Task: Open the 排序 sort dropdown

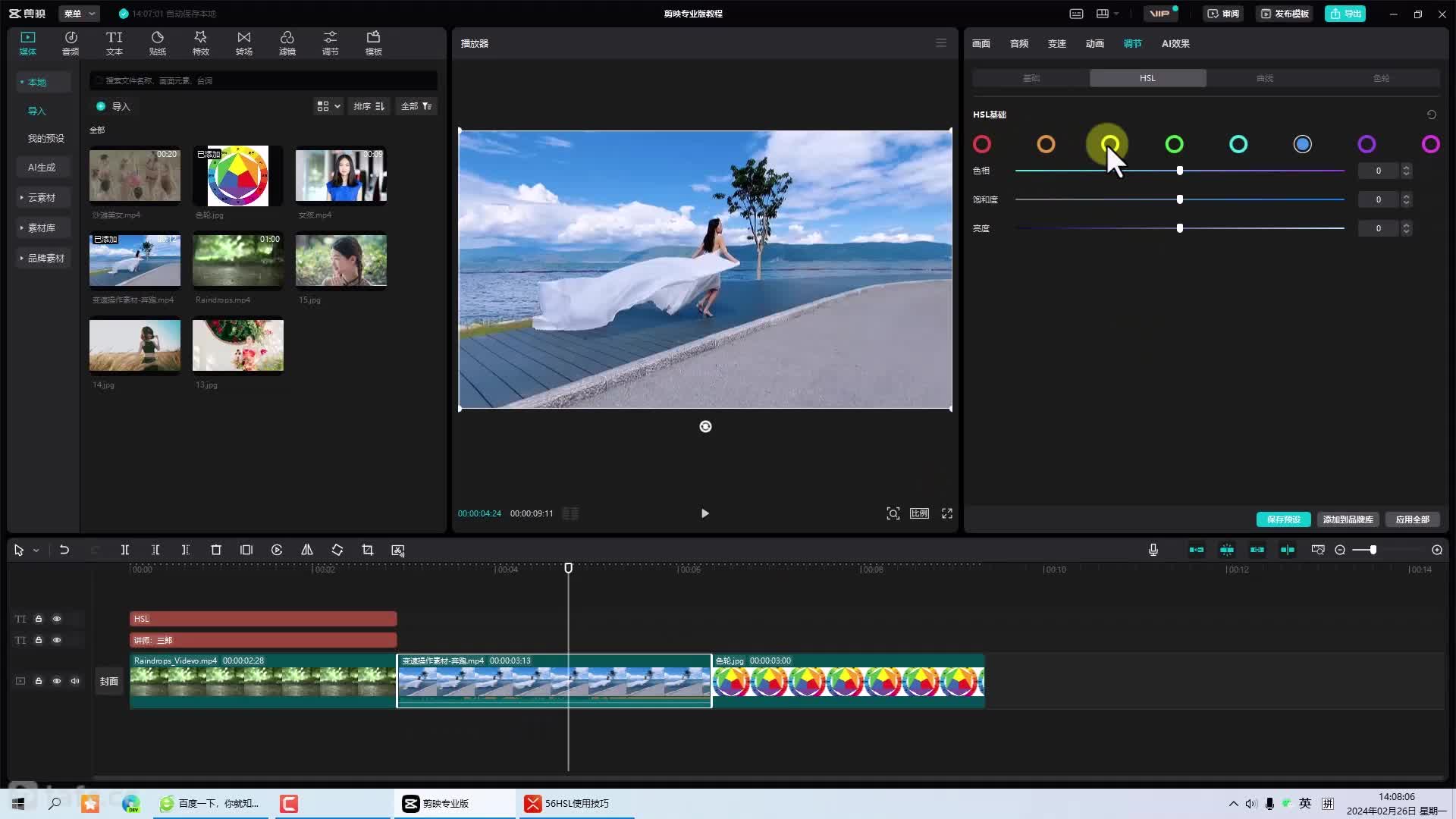Action: point(369,106)
